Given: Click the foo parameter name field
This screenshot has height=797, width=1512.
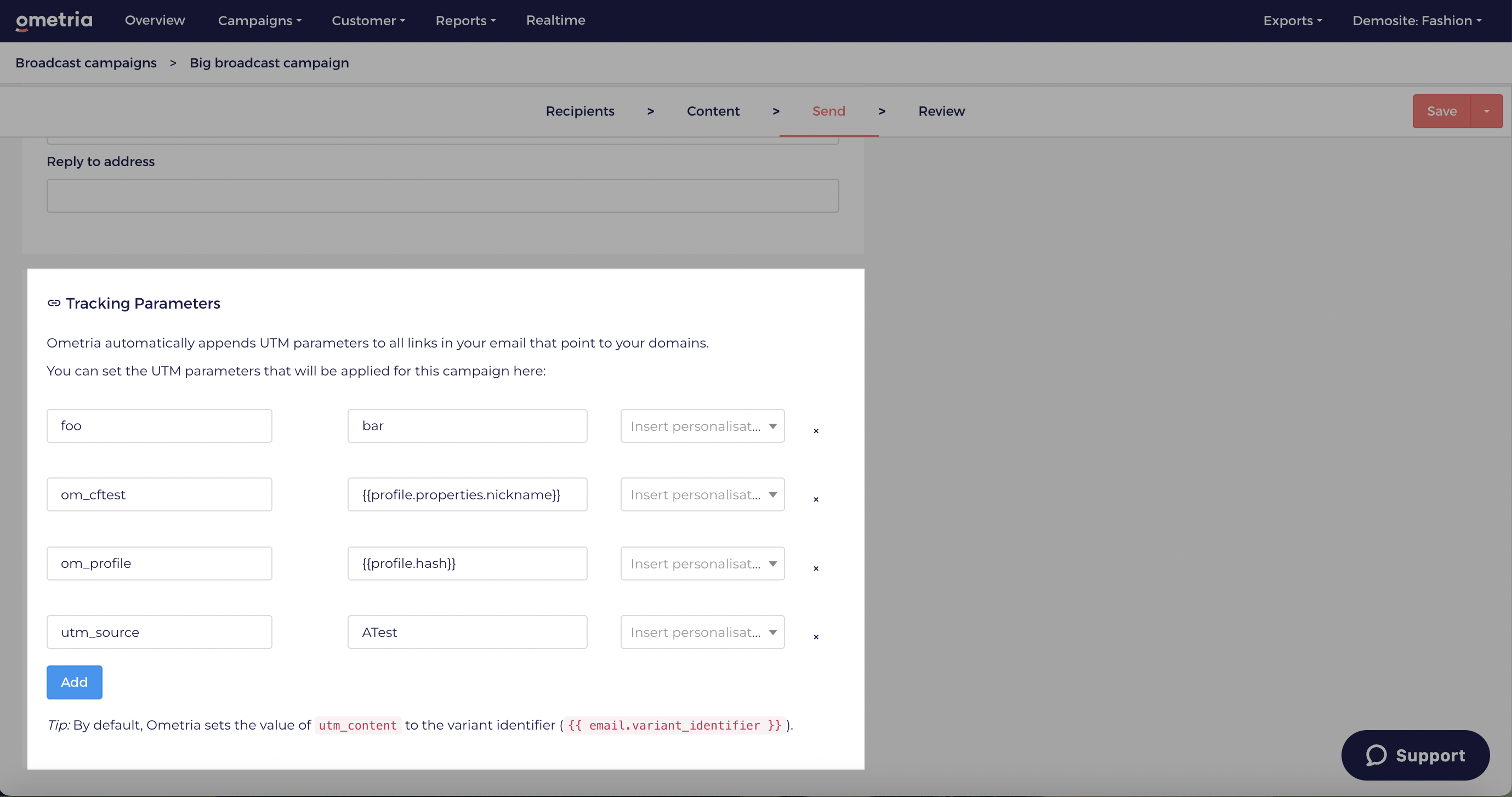Looking at the screenshot, I should (159, 426).
